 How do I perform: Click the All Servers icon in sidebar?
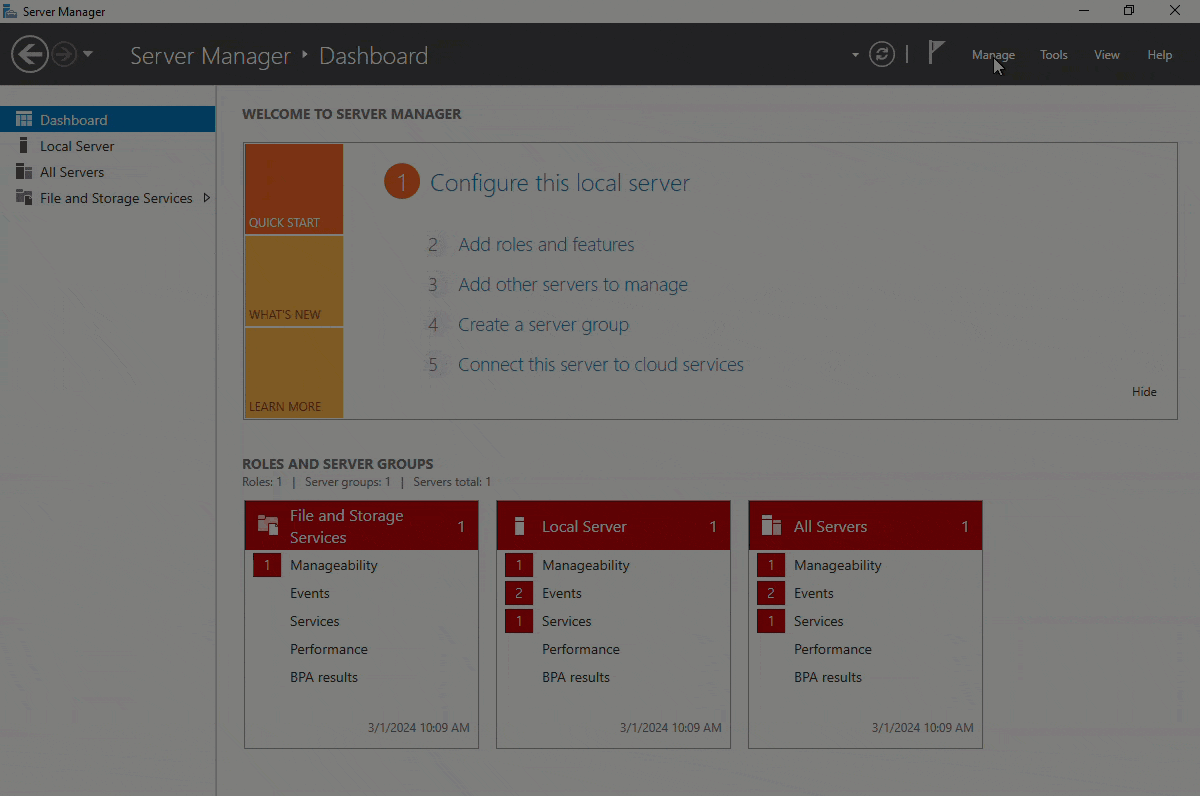tap(24, 172)
